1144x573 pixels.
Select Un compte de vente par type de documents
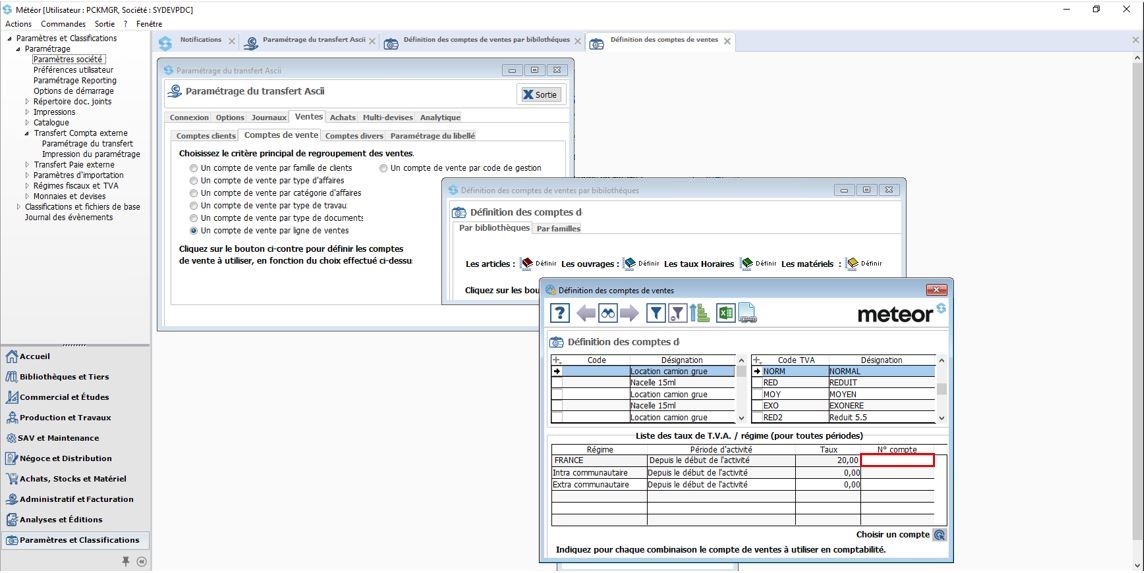pos(193,218)
